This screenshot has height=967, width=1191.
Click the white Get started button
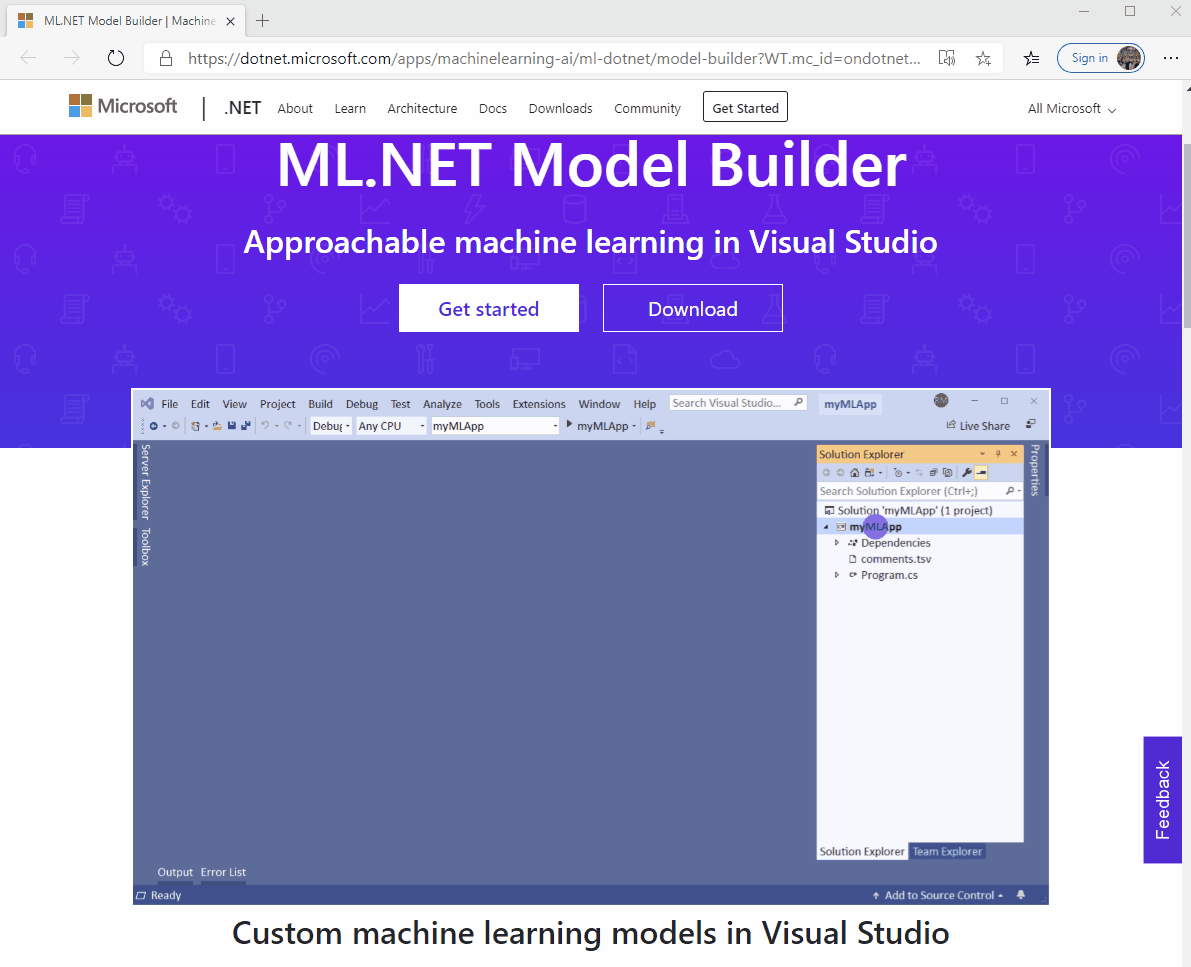click(x=488, y=308)
